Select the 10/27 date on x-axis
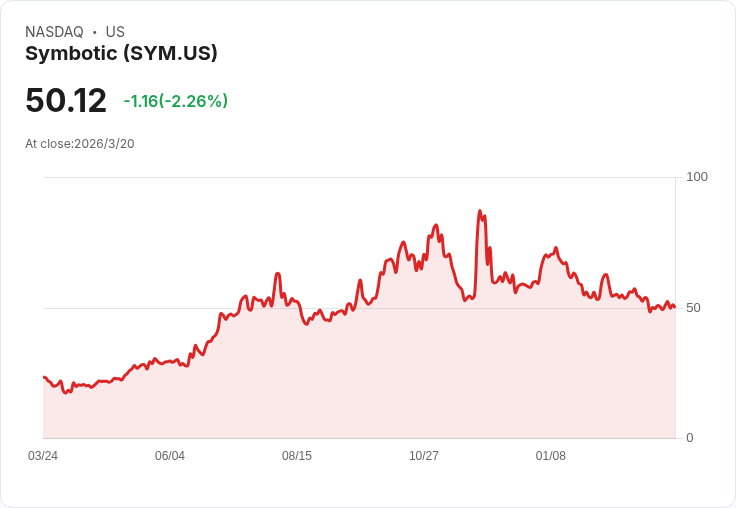The width and height of the screenshot is (736, 508). (424, 456)
